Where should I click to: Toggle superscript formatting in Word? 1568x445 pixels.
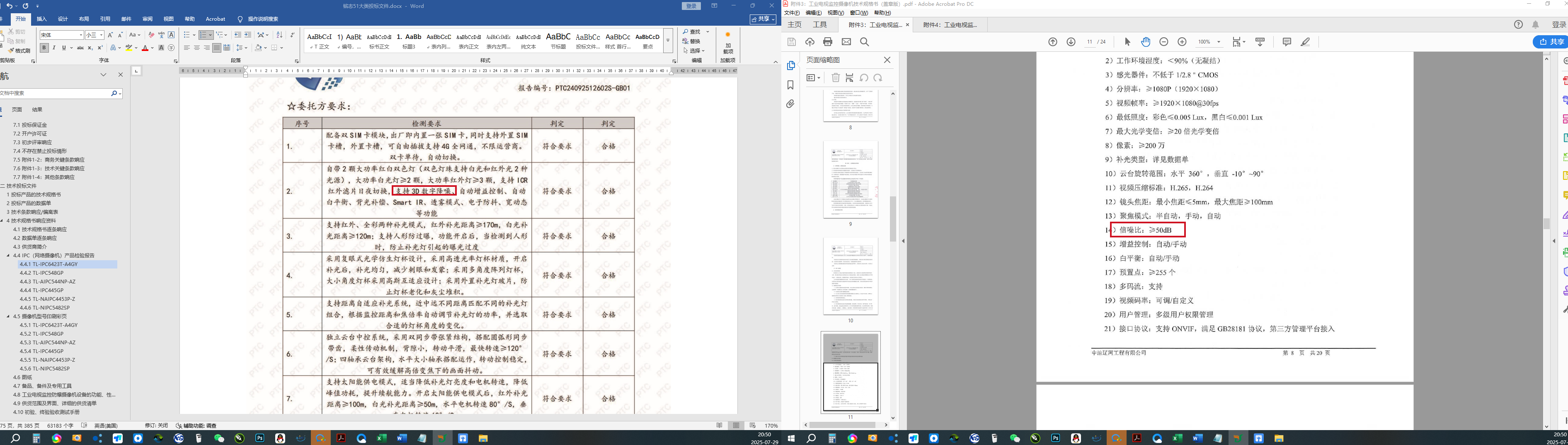point(100,48)
